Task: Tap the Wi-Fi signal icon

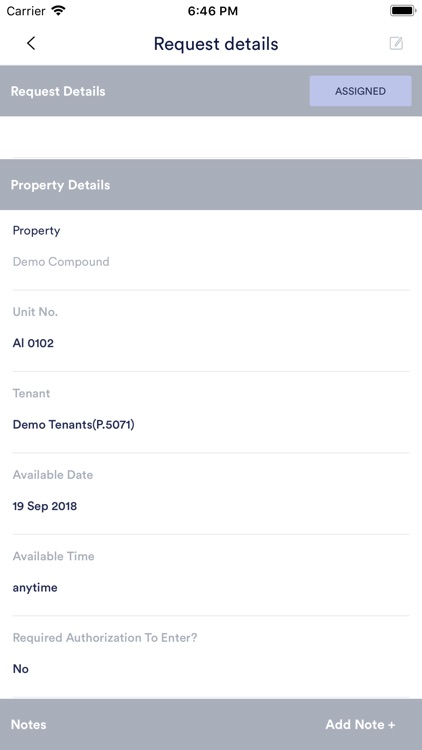Action: pyautogui.click(x=59, y=11)
